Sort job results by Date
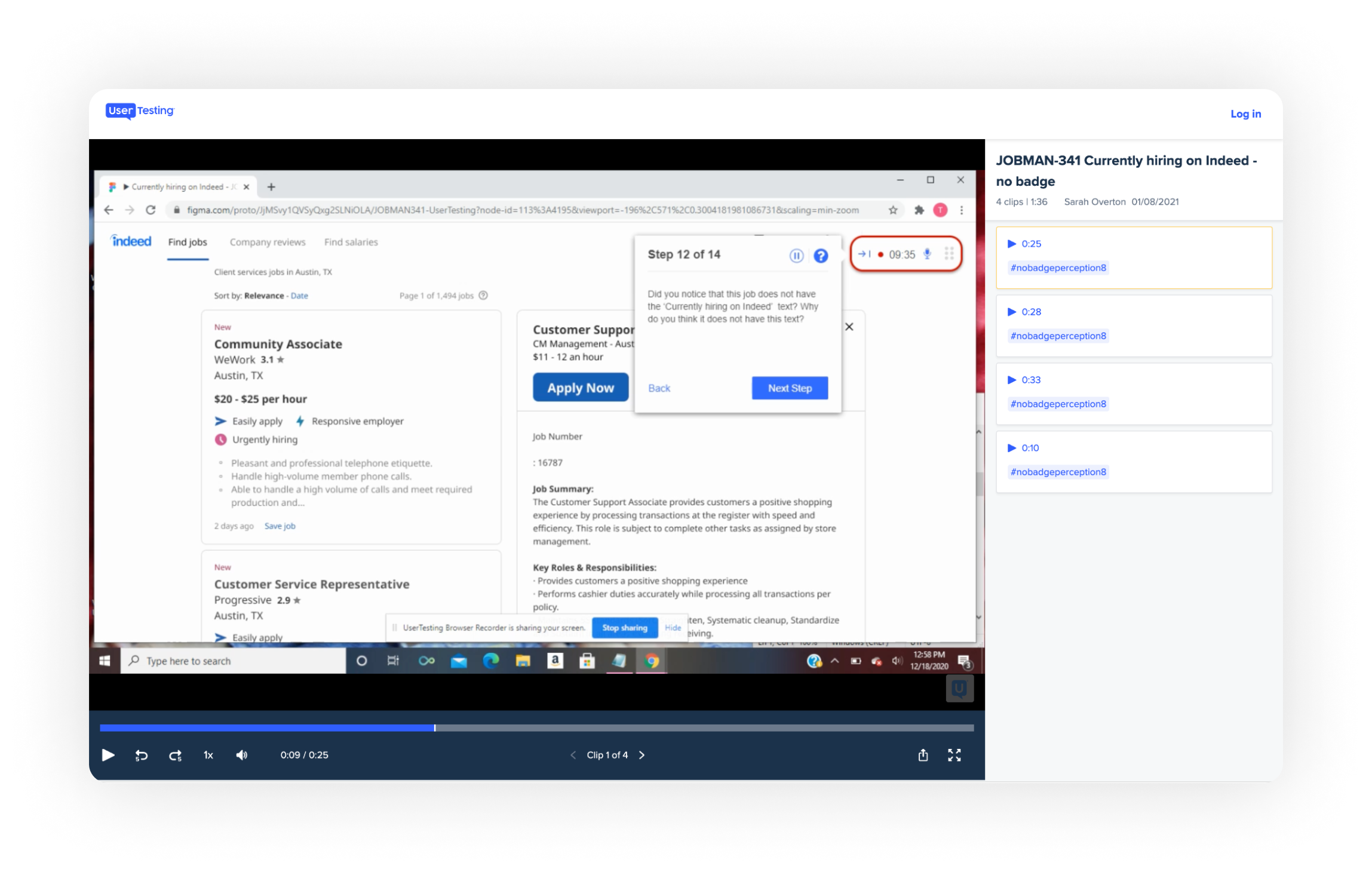1372x872 pixels. click(x=299, y=296)
